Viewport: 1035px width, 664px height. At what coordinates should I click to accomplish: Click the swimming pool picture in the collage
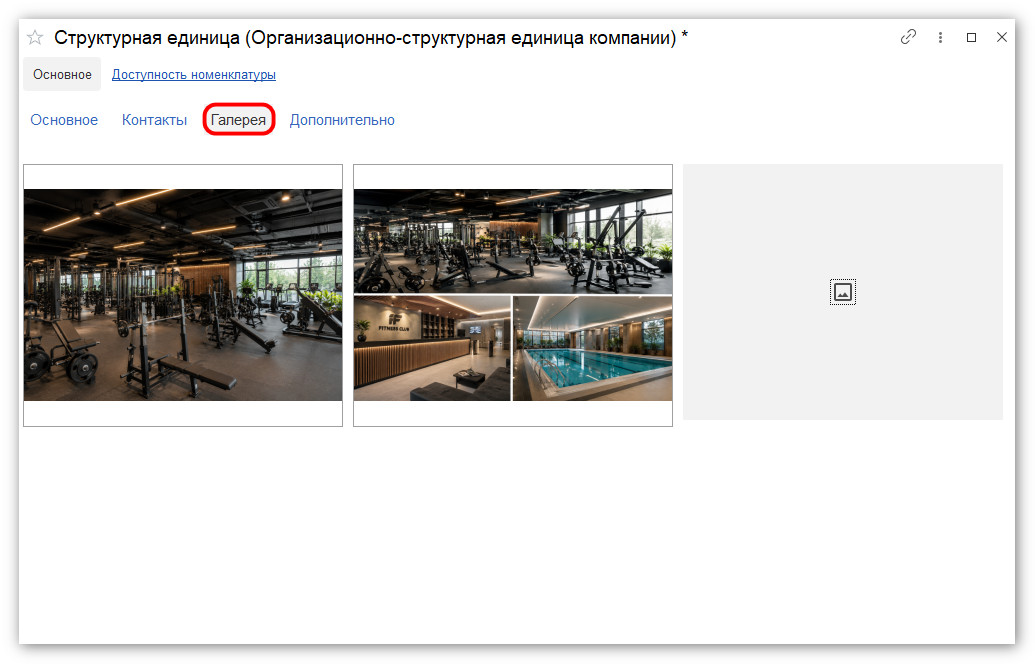pos(592,349)
